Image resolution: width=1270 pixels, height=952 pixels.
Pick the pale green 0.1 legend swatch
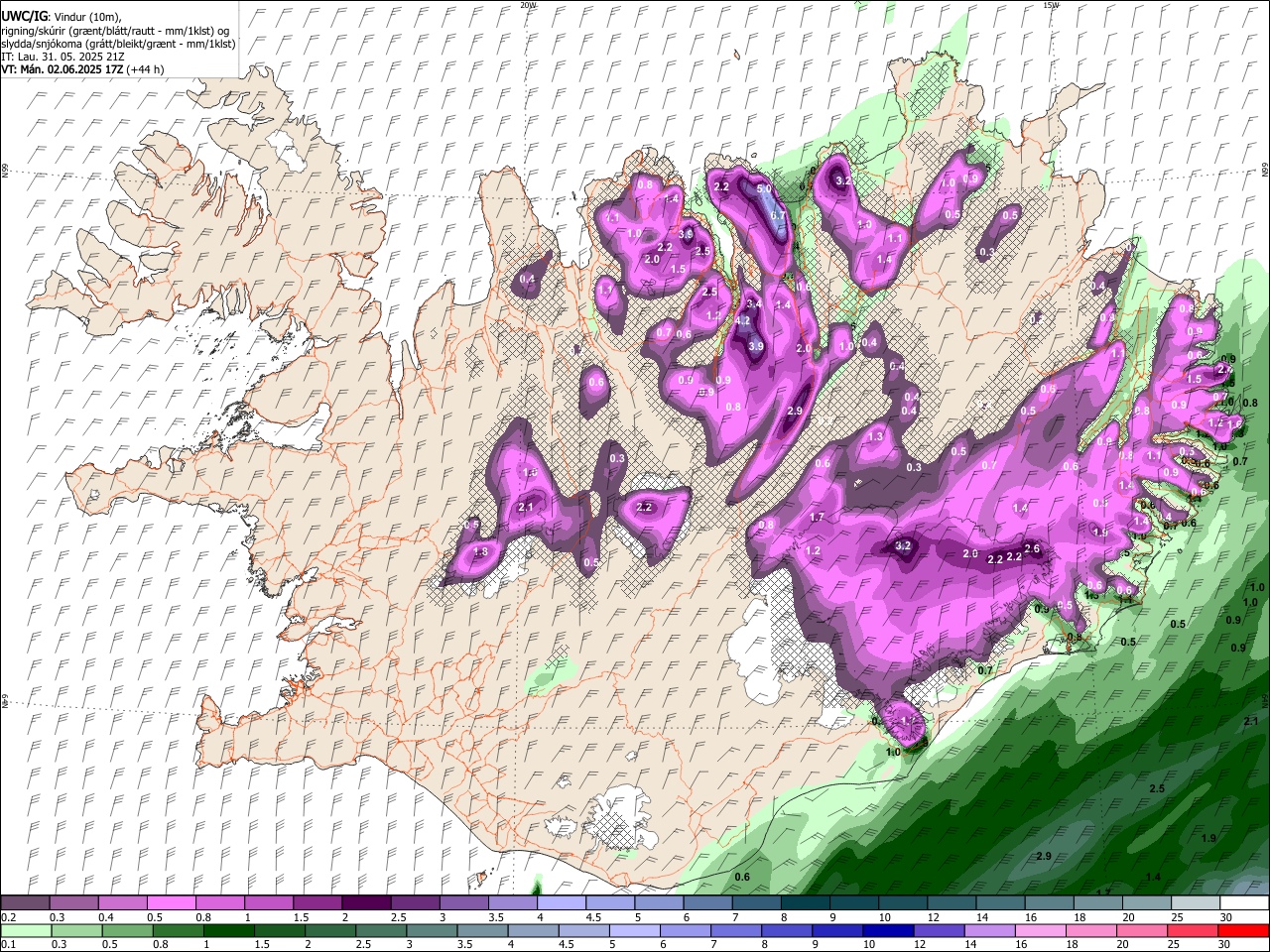coord(25,930)
